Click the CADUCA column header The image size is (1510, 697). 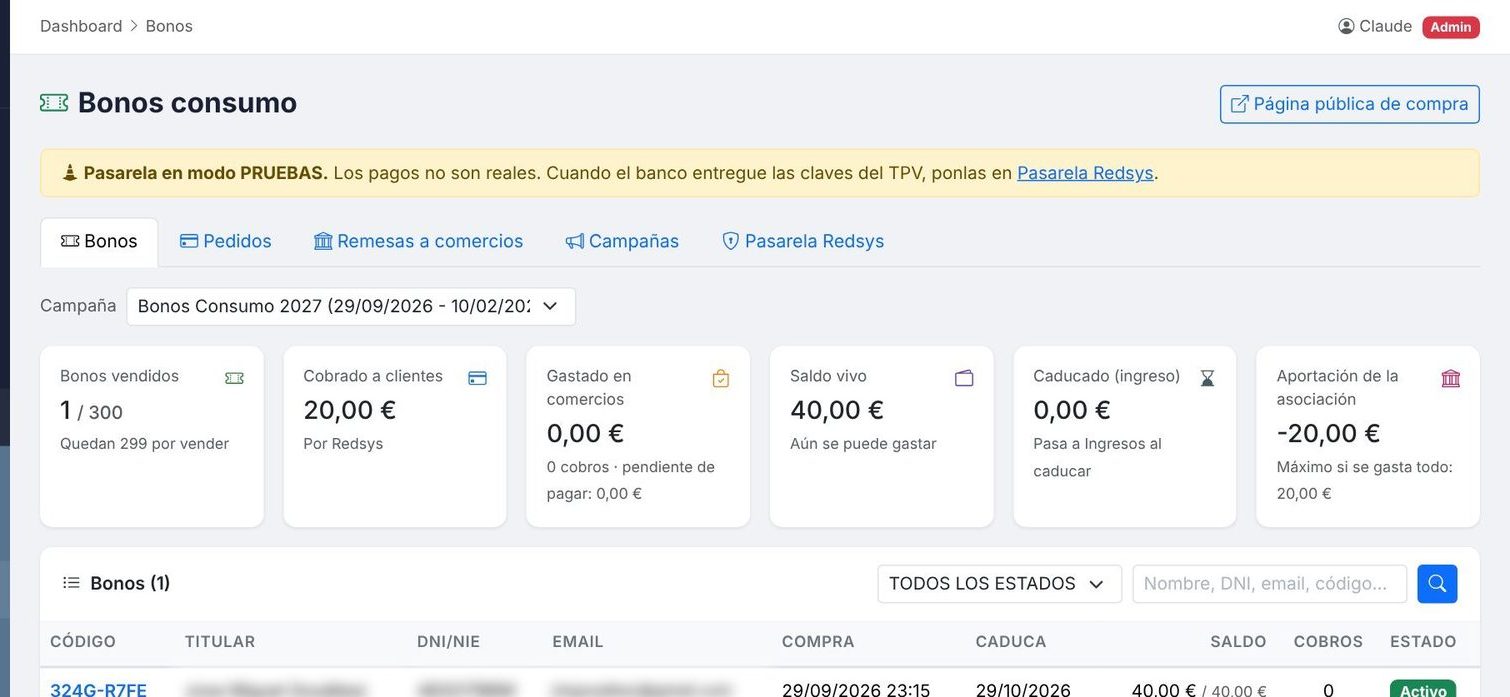pos(1011,642)
